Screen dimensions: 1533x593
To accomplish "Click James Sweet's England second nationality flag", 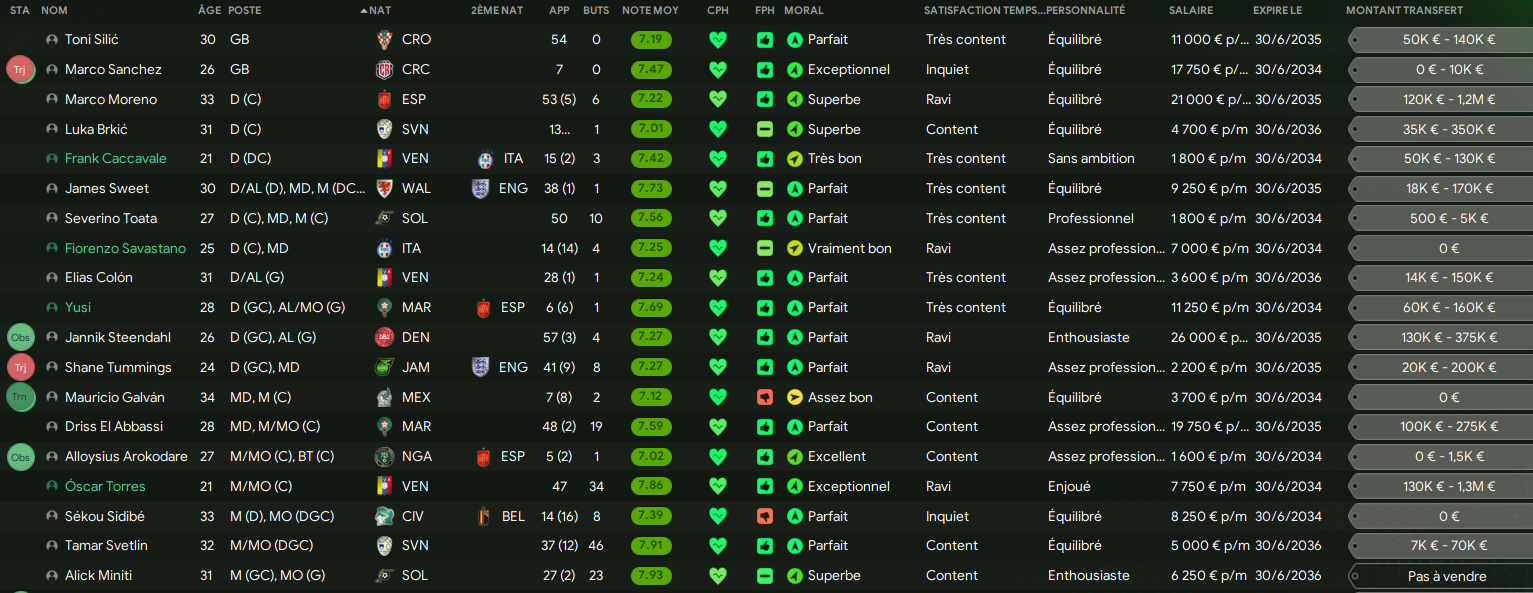I will 481,189.
